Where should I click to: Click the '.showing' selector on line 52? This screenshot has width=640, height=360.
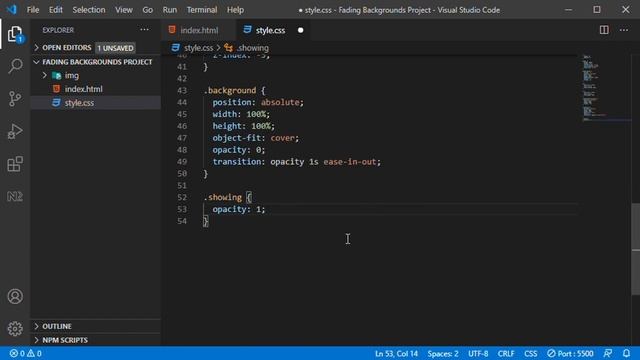(222, 197)
